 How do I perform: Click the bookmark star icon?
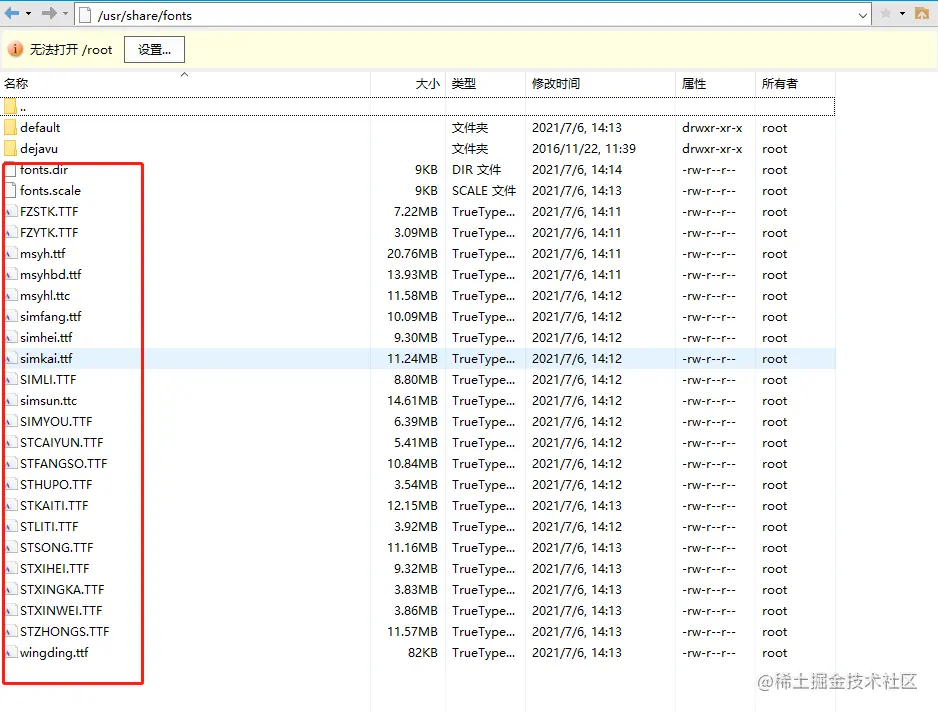tap(886, 13)
